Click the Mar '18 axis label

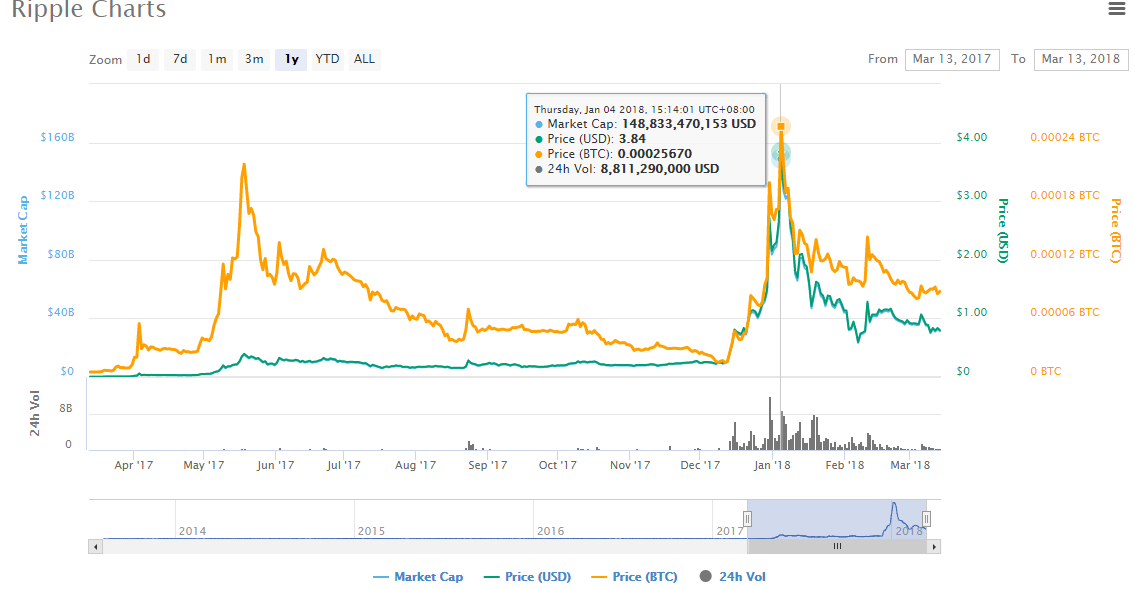tap(910, 465)
